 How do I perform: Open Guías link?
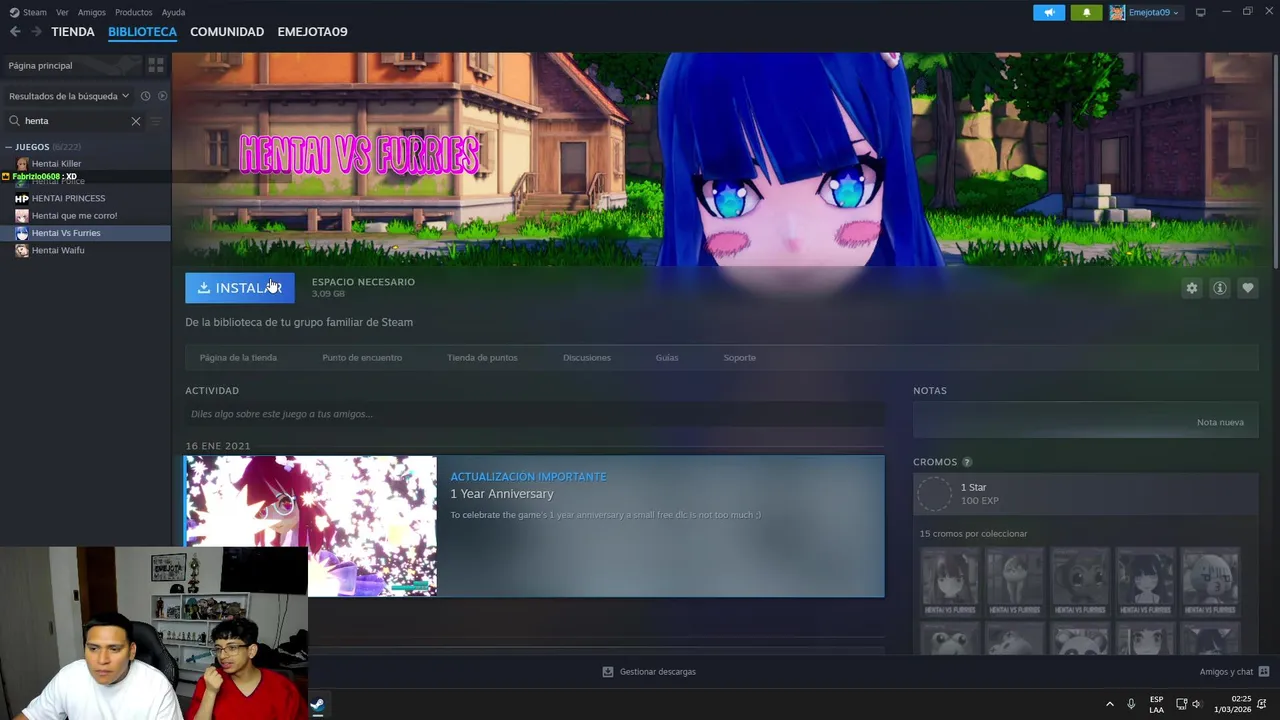pos(667,357)
